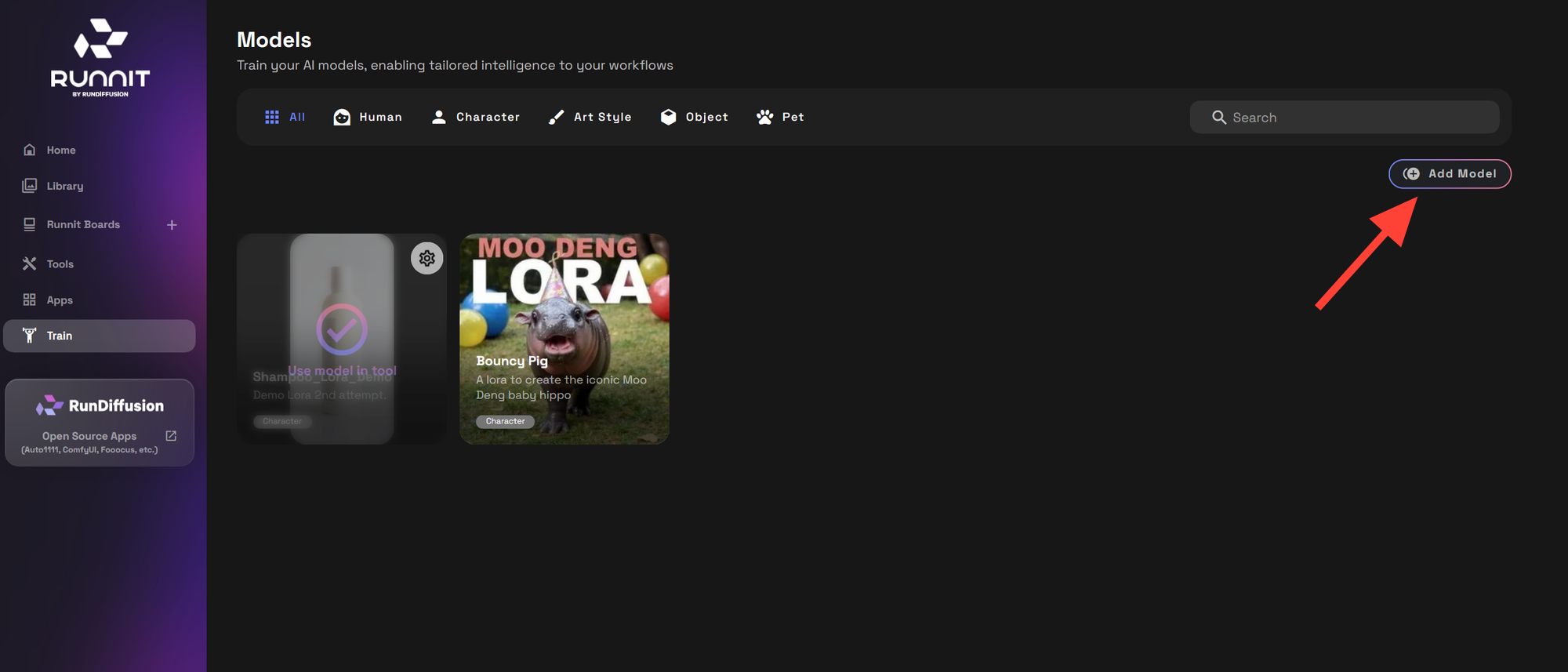Click Use model in tool link
The width and height of the screenshot is (1568, 672).
[x=342, y=370]
